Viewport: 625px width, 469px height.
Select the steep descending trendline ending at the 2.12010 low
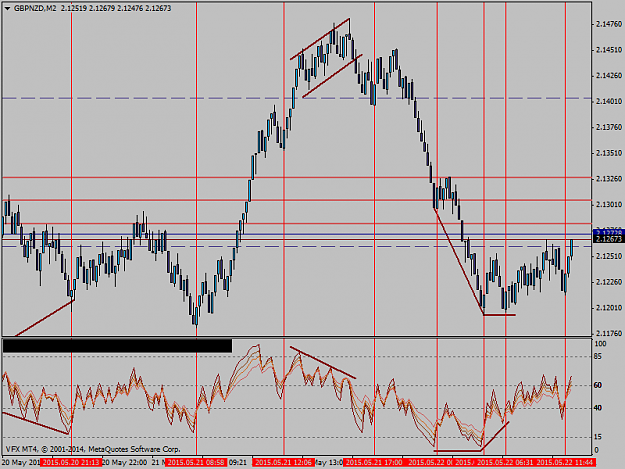pos(459,261)
